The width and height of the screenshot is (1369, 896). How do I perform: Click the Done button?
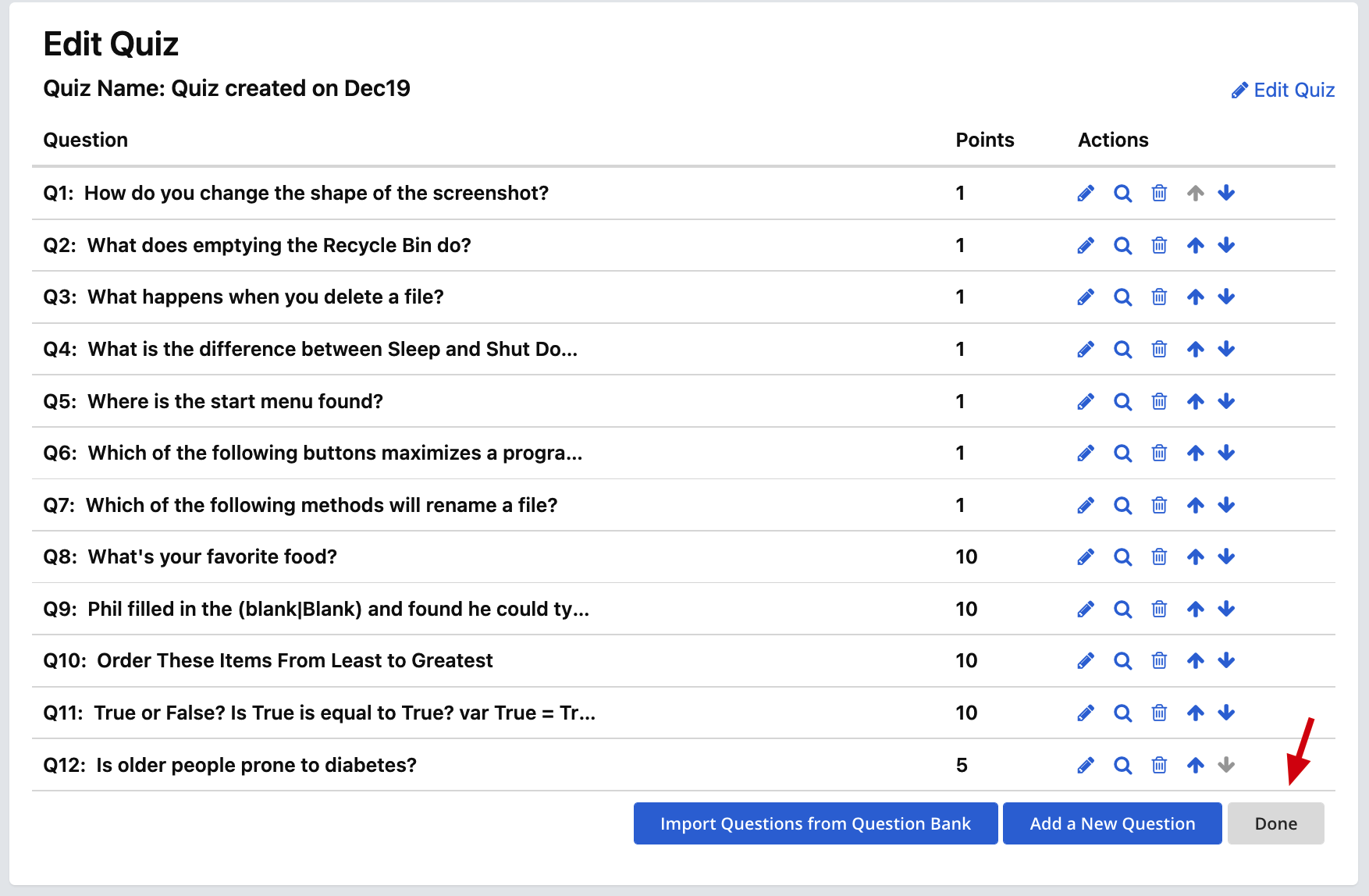(1276, 823)
